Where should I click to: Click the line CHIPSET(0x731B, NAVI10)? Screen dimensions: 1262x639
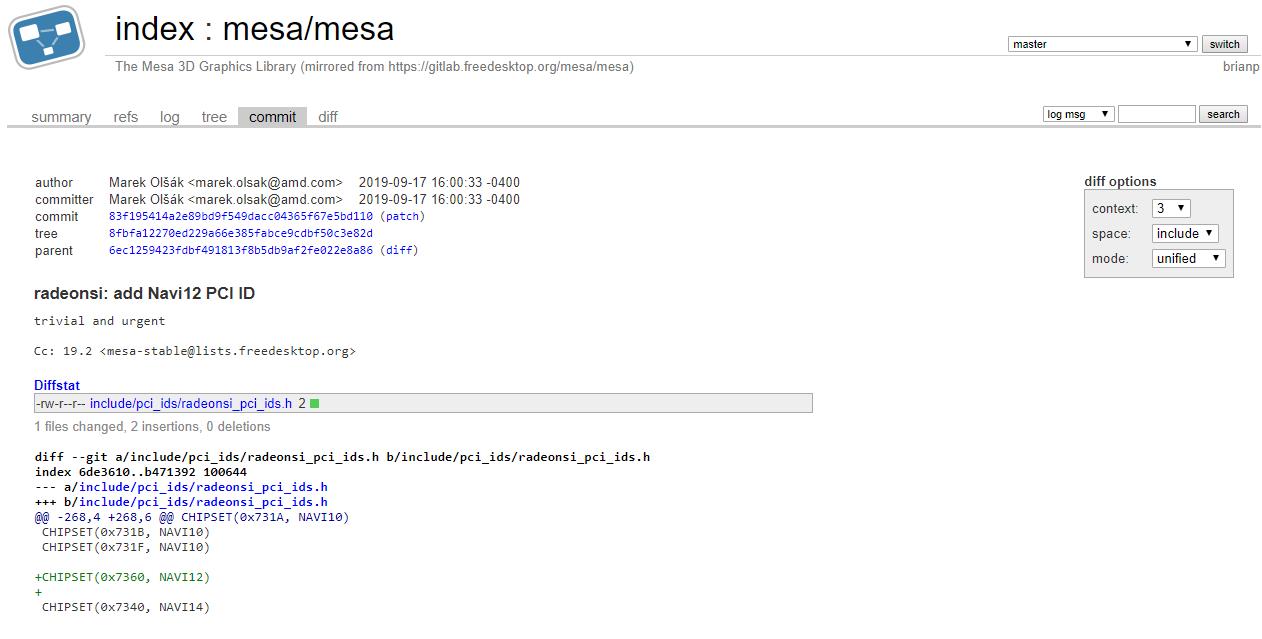(126, 532)
